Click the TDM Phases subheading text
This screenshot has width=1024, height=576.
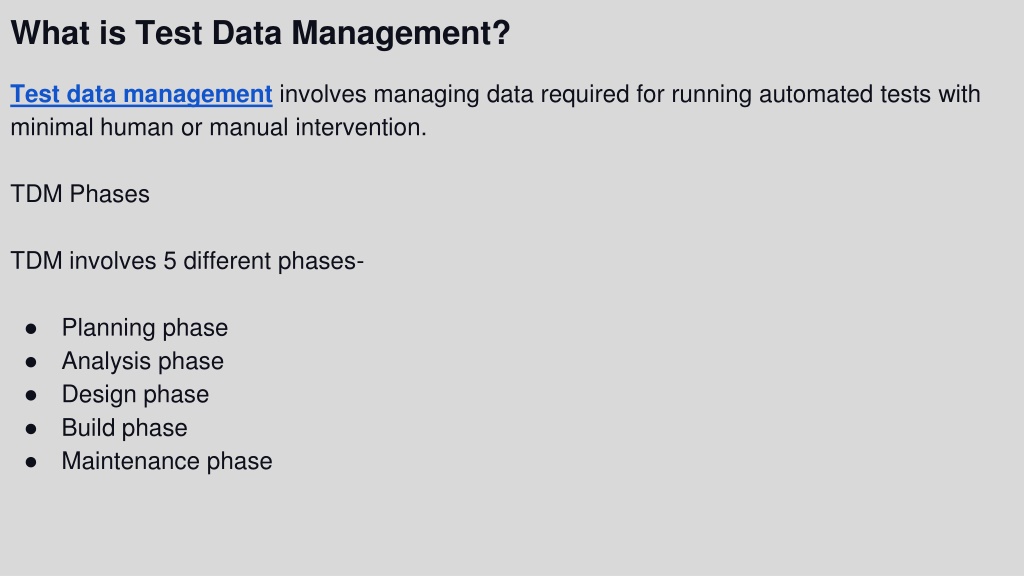tap(80, 194)
